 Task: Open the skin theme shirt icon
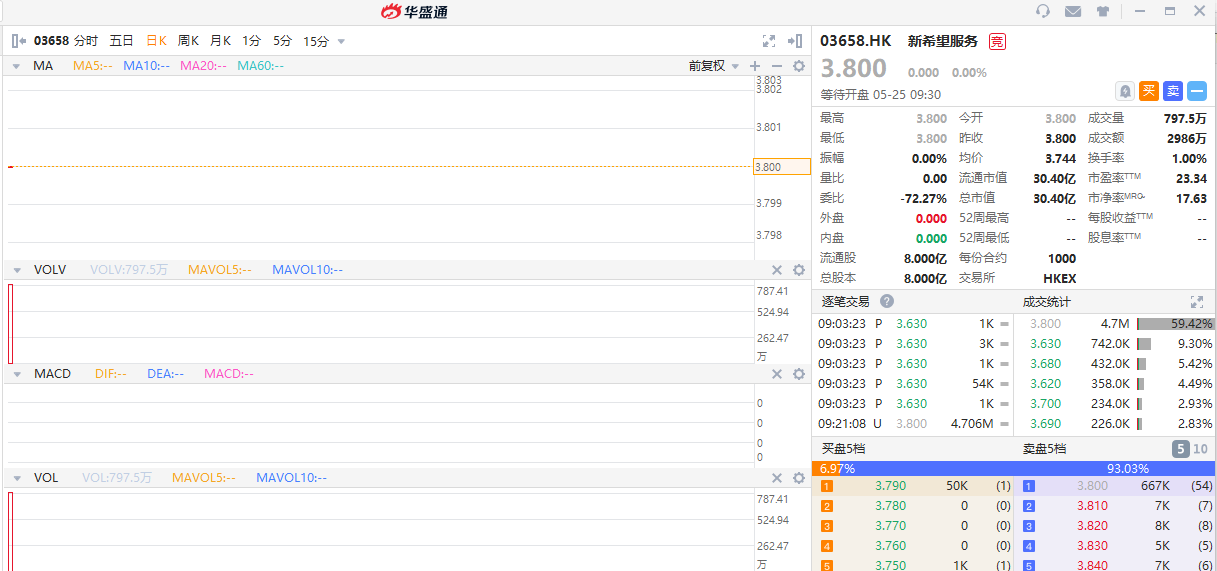coord(1103,11)
